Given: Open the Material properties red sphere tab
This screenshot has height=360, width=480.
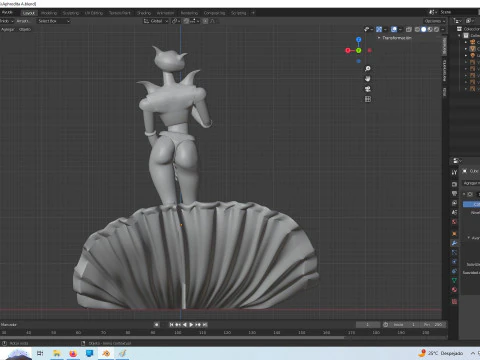Looking at the screenshot, I should coord(454,290).
